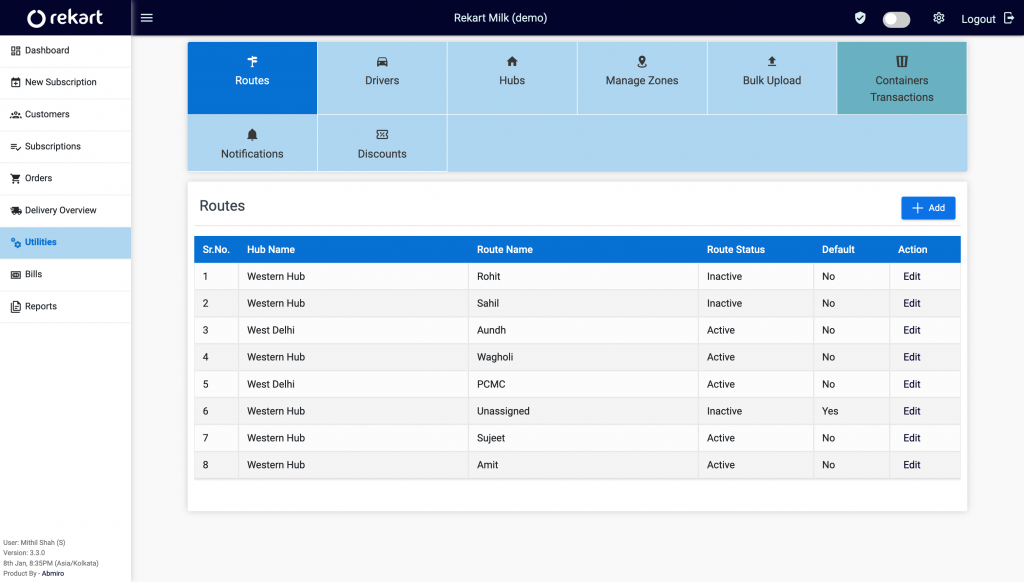Click the rekart logo
Viewport: 1024px width, 582px height.
pyautogui.click(x=65, y=18)
